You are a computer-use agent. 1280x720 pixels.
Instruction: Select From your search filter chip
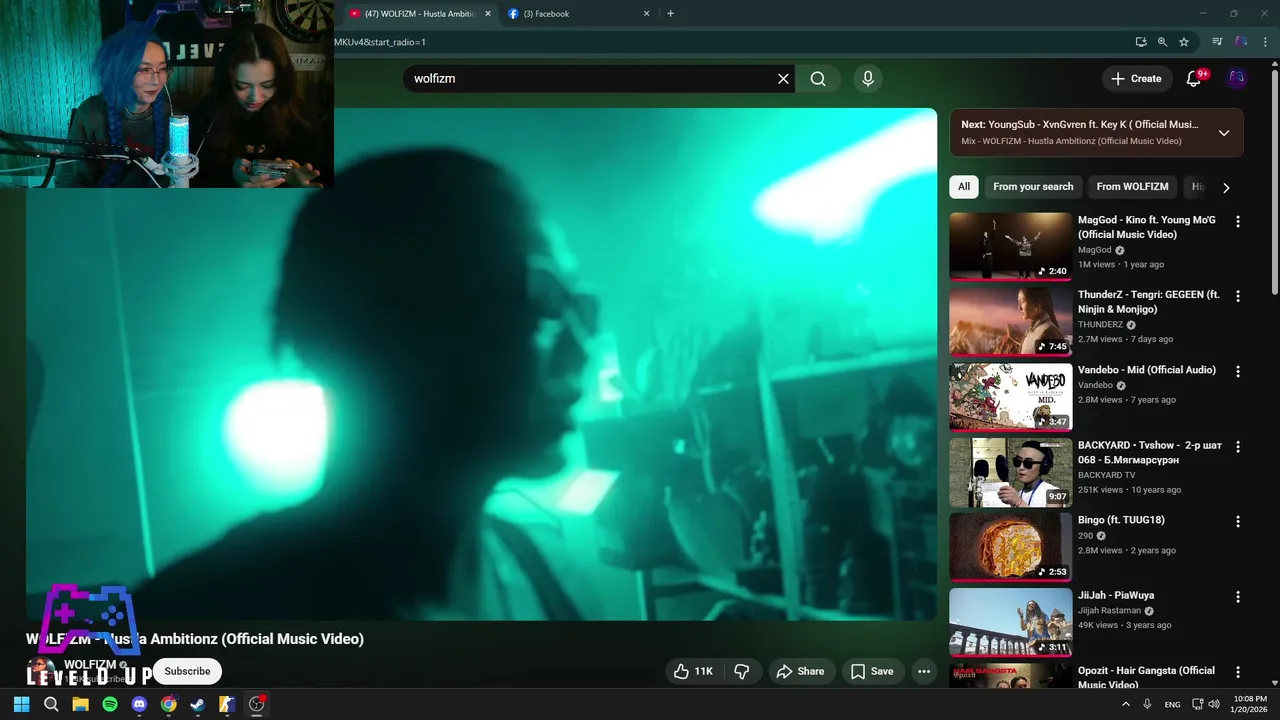pyautogui.click(x=1033, y=187)
